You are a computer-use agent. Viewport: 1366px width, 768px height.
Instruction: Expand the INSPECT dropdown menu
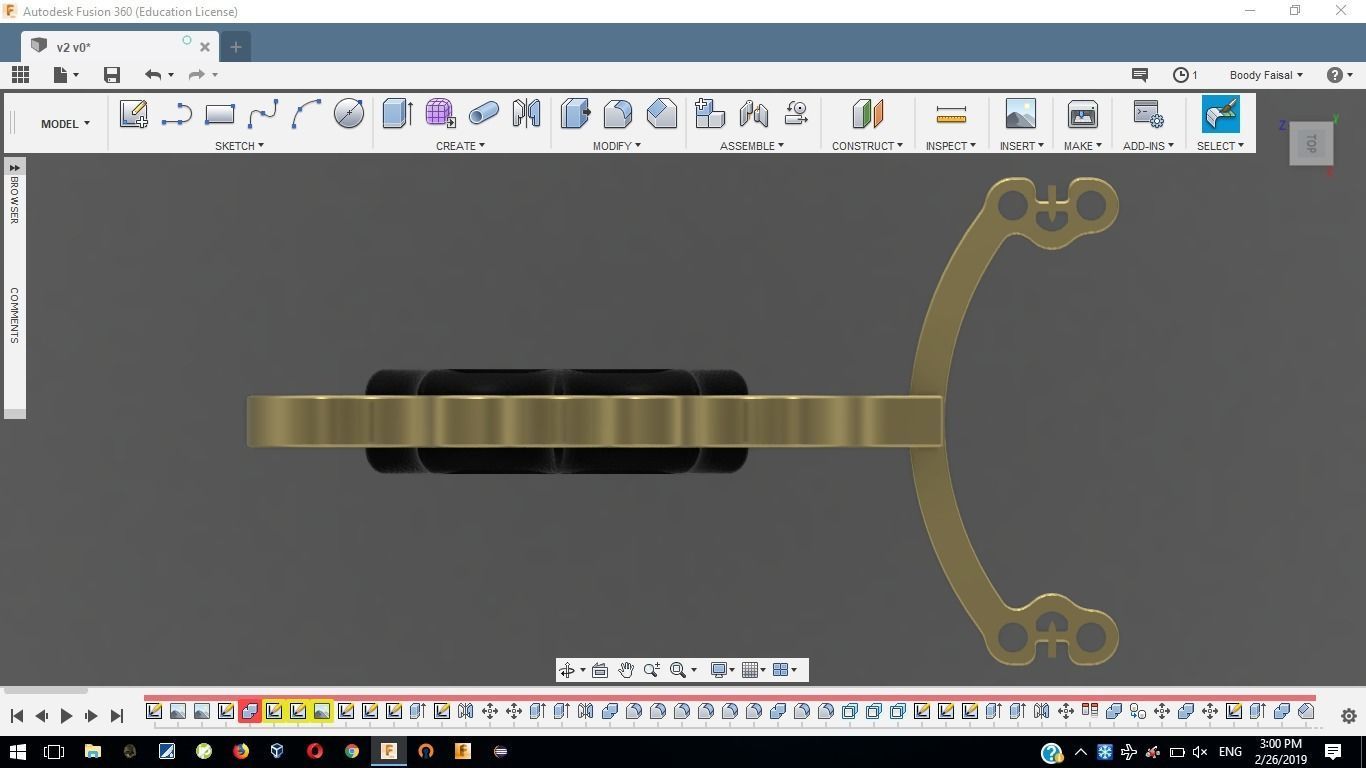click(950, 146)
